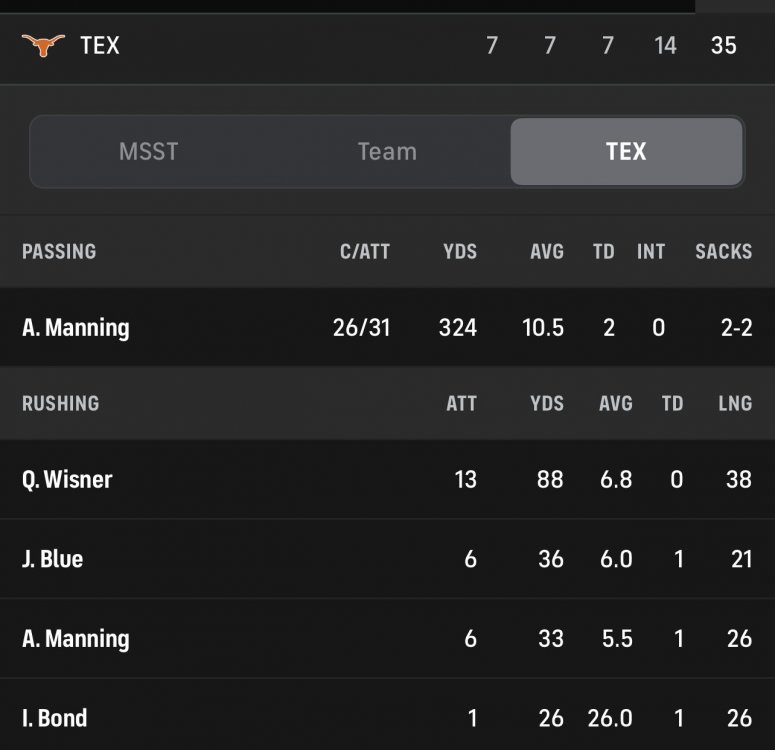Click the rushing ATT column header
Viewport: 775px width, 750px height.
click(x=461, y=404)
